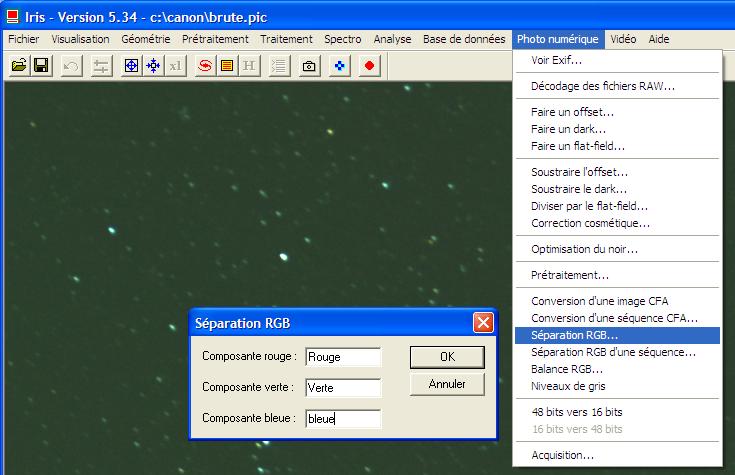
Task: Select Soustraire le dark...
Action: click(617, 189)
